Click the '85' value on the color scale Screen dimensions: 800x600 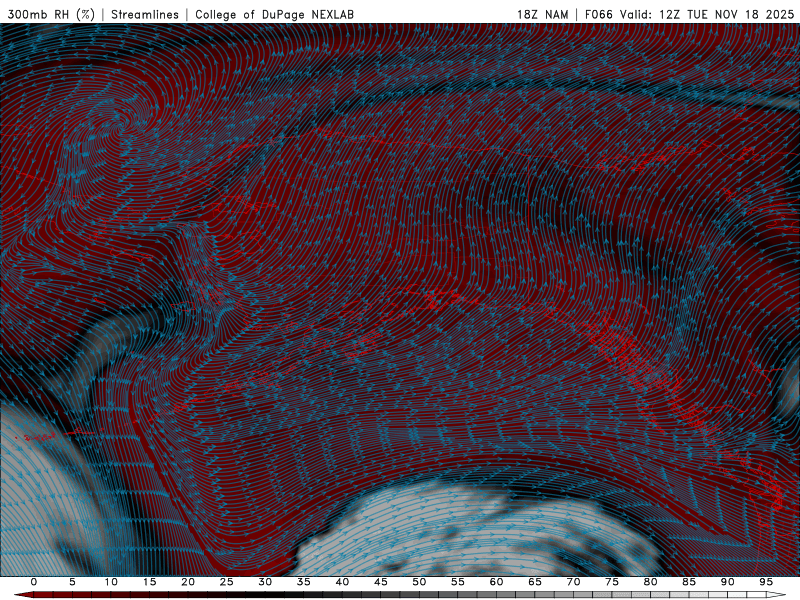689,582
